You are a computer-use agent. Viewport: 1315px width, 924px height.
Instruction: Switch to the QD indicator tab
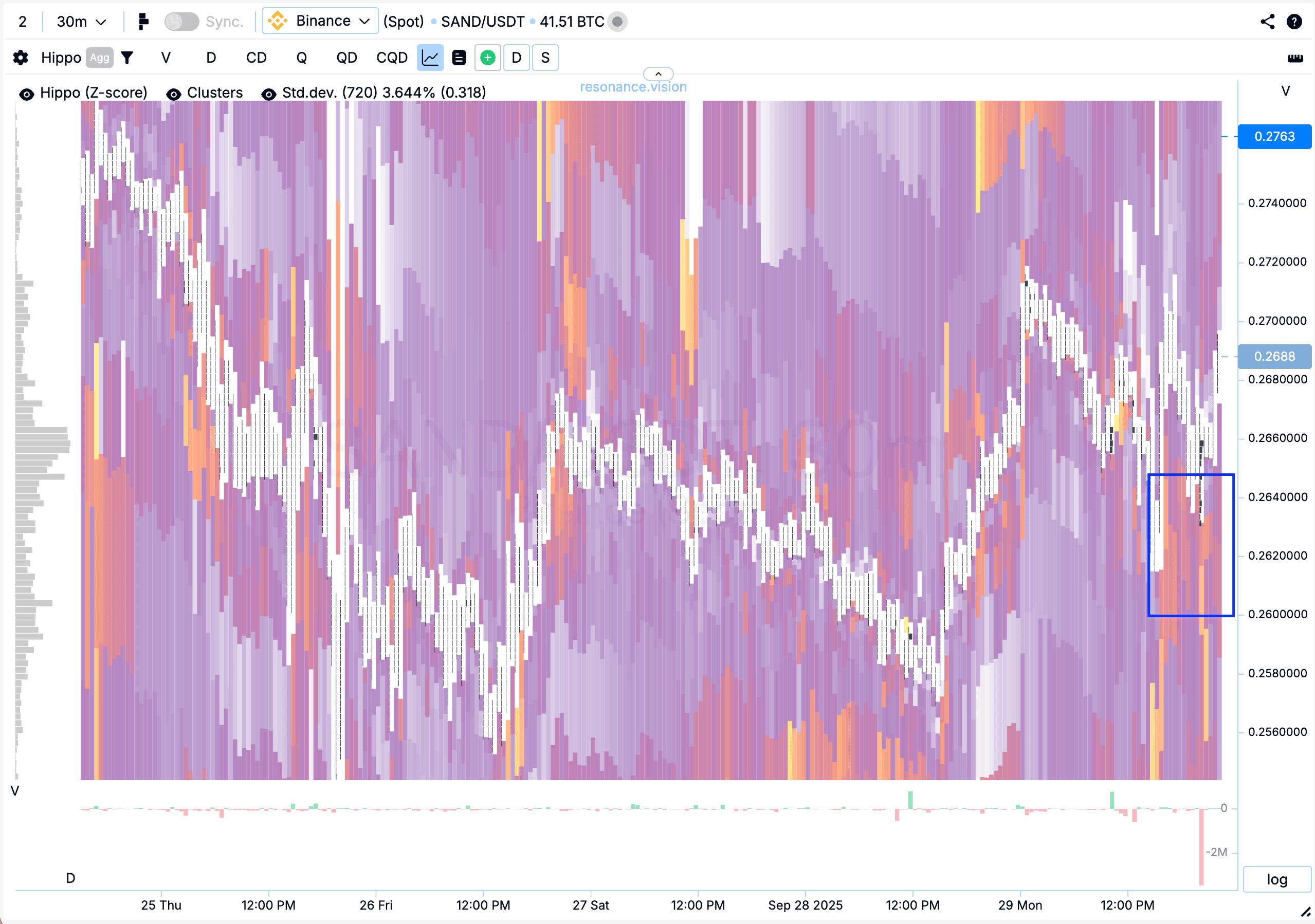pos(346,58)
